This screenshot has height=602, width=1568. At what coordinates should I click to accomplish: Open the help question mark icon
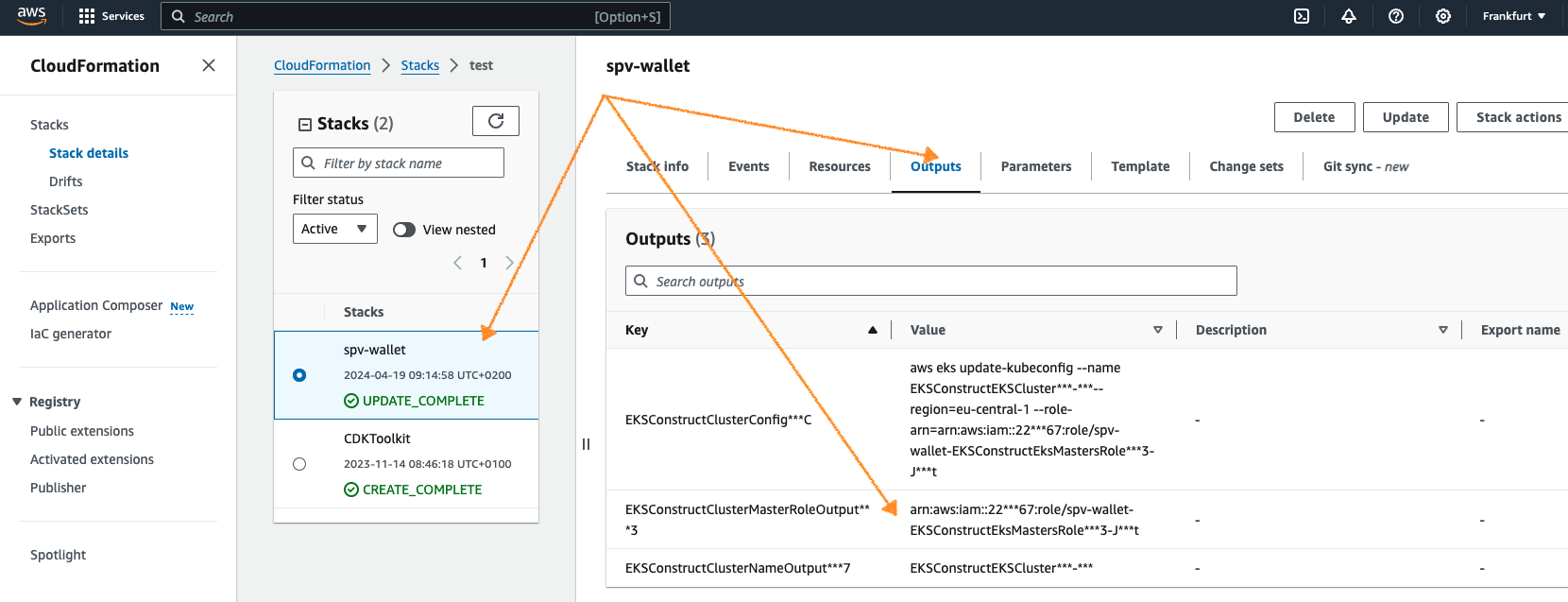[x=1396, y=16]
